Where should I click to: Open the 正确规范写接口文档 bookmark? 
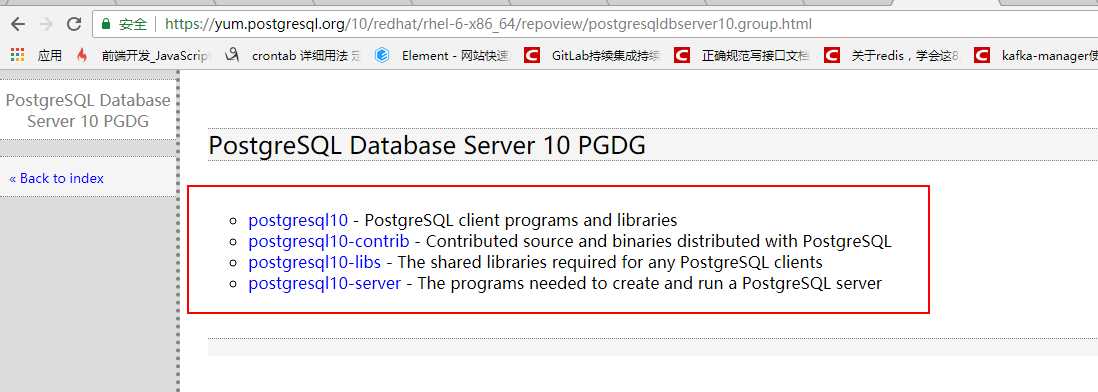756,55
